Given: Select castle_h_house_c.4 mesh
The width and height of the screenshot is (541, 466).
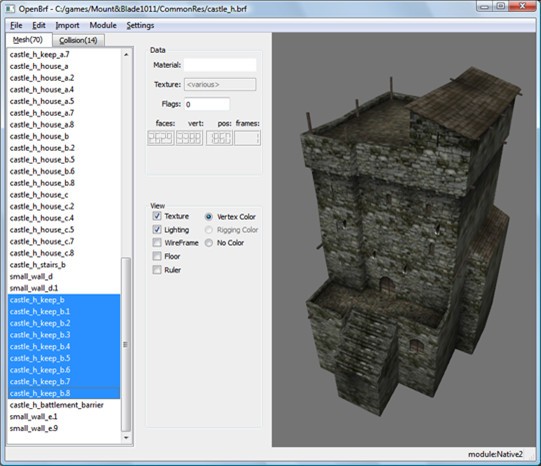Looking at the screenshot, I should (x=64, y=218).
